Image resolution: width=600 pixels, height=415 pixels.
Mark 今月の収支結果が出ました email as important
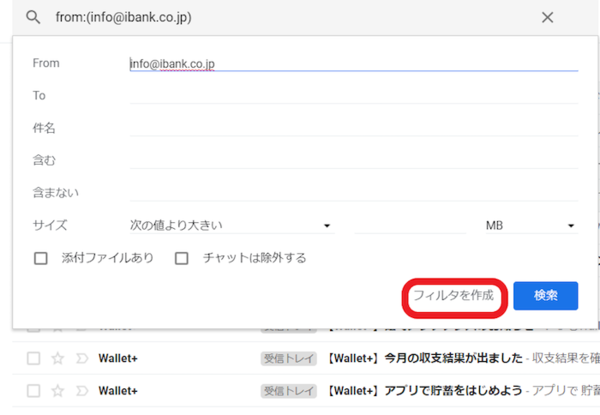(82, 358)
